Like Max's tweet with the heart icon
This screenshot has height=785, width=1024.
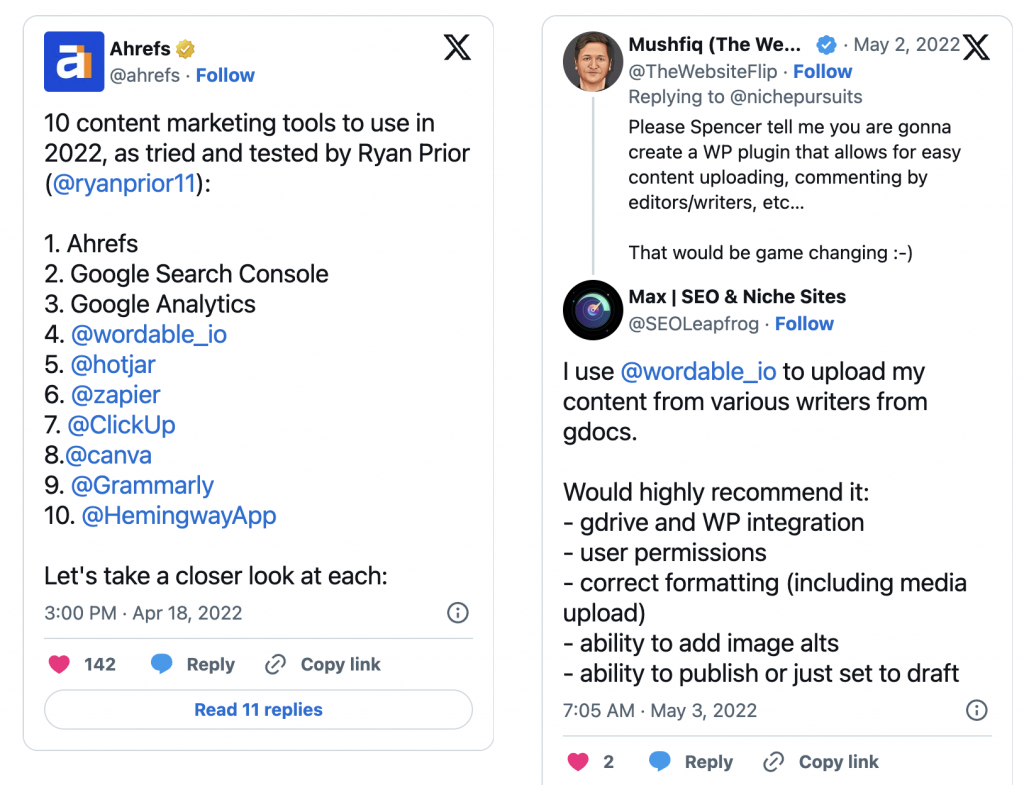[578, 762]
